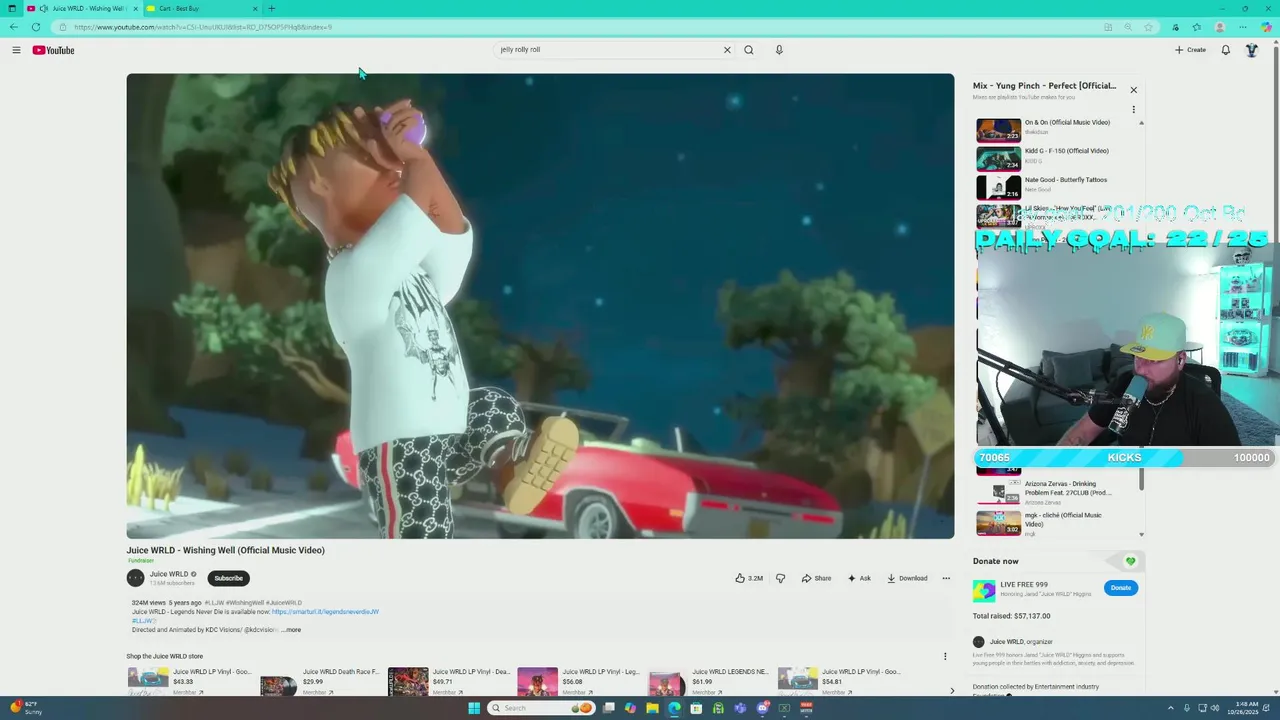Open Juice WRLD Death Race $29.99 product
This screenshot has height=720, width=1280.
320,682
